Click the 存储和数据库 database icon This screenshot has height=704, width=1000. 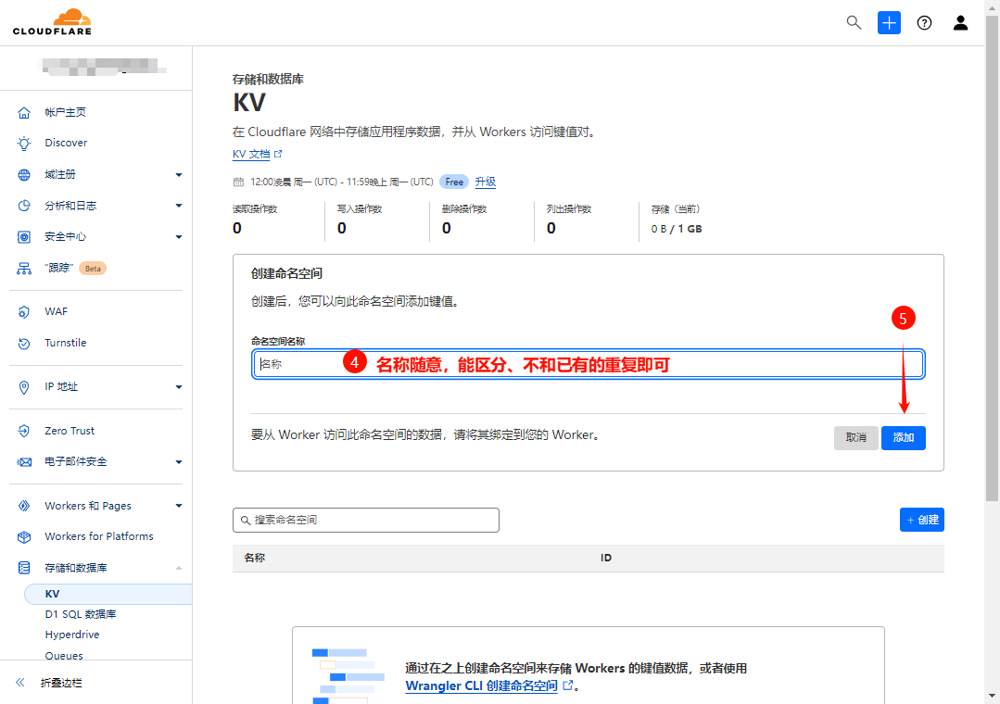pyautogui.click(x=24, y=568)
